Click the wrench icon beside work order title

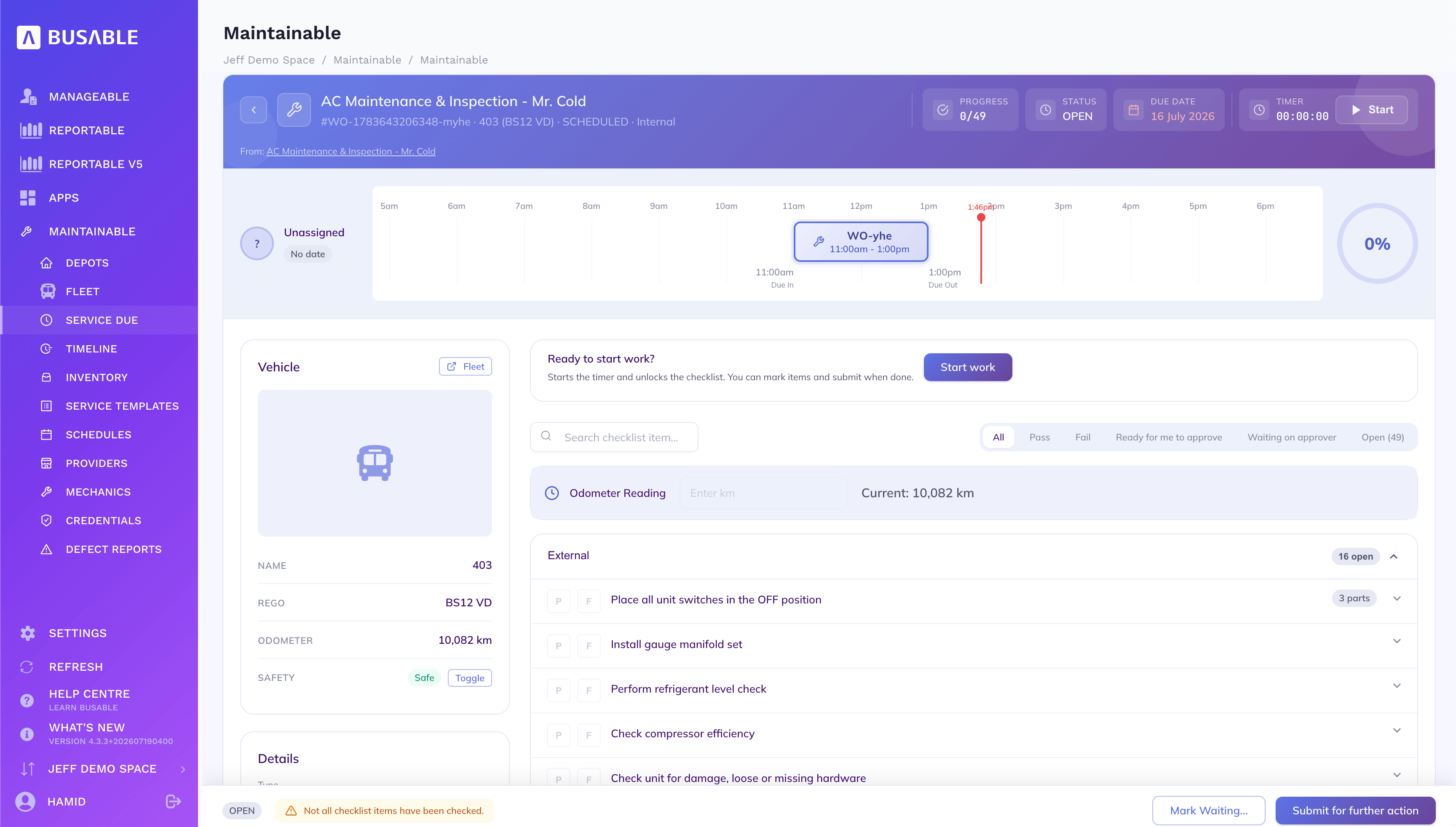click(x=294, y=109)
